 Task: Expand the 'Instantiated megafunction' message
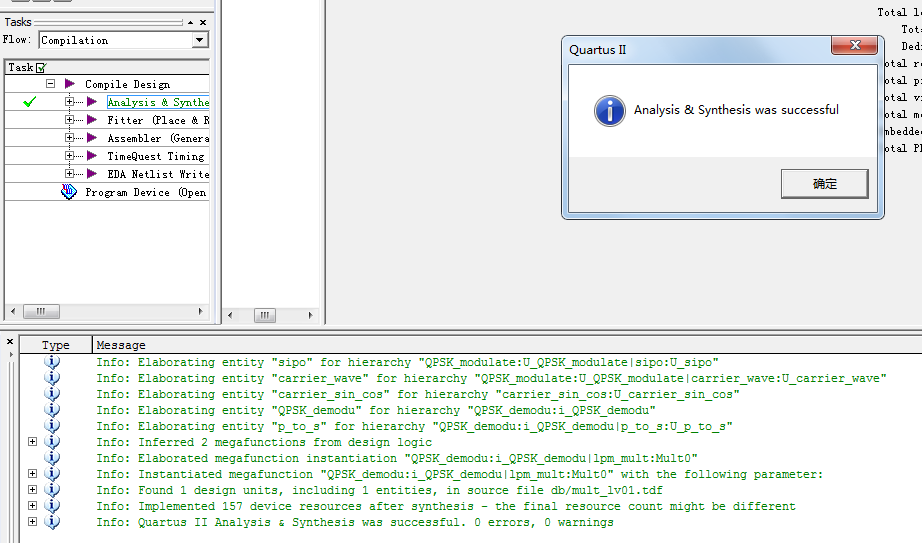pos(32,474)
